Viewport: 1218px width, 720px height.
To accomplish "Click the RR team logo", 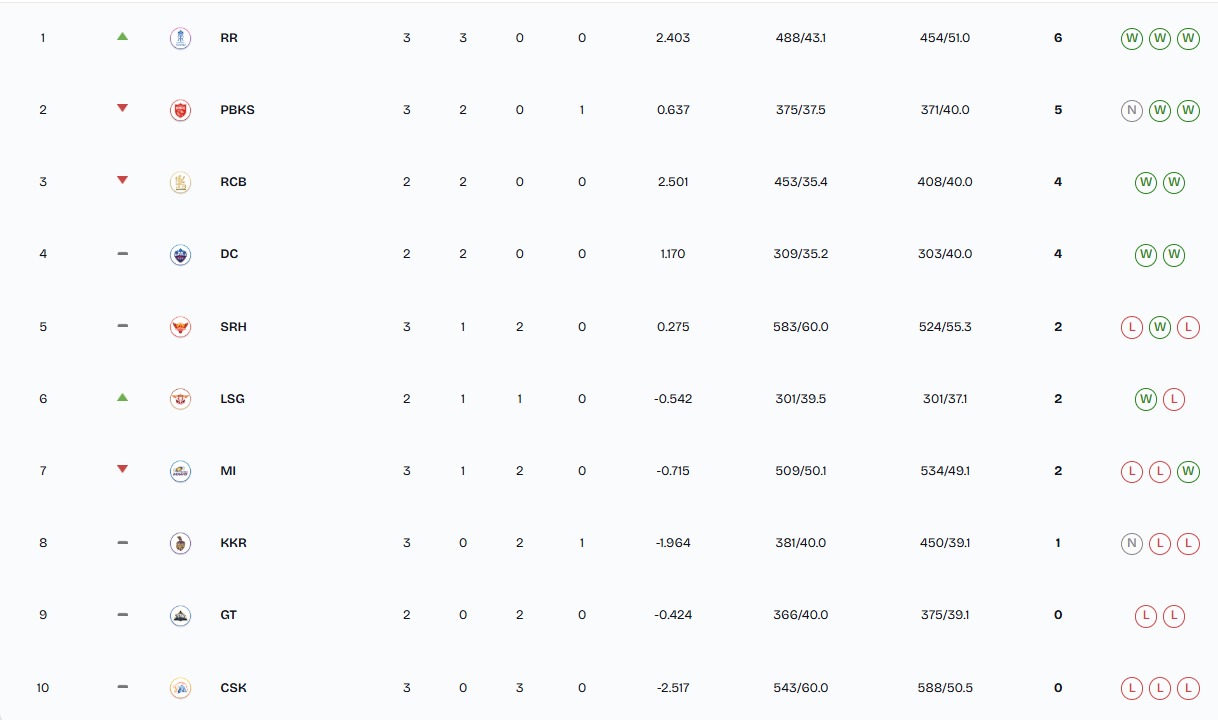I will [x=180, y=38].
